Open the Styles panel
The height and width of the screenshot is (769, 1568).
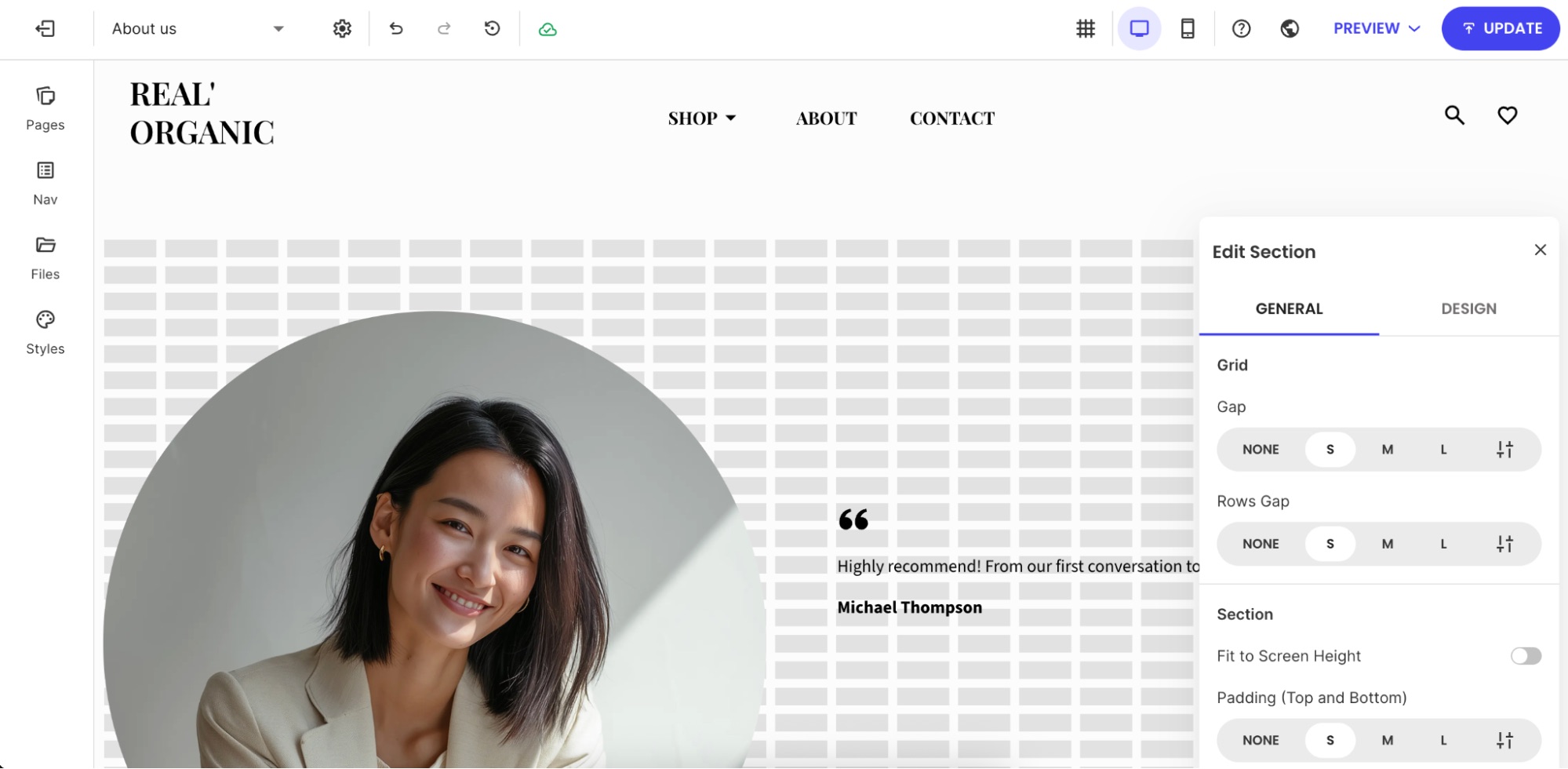(45, 333)
